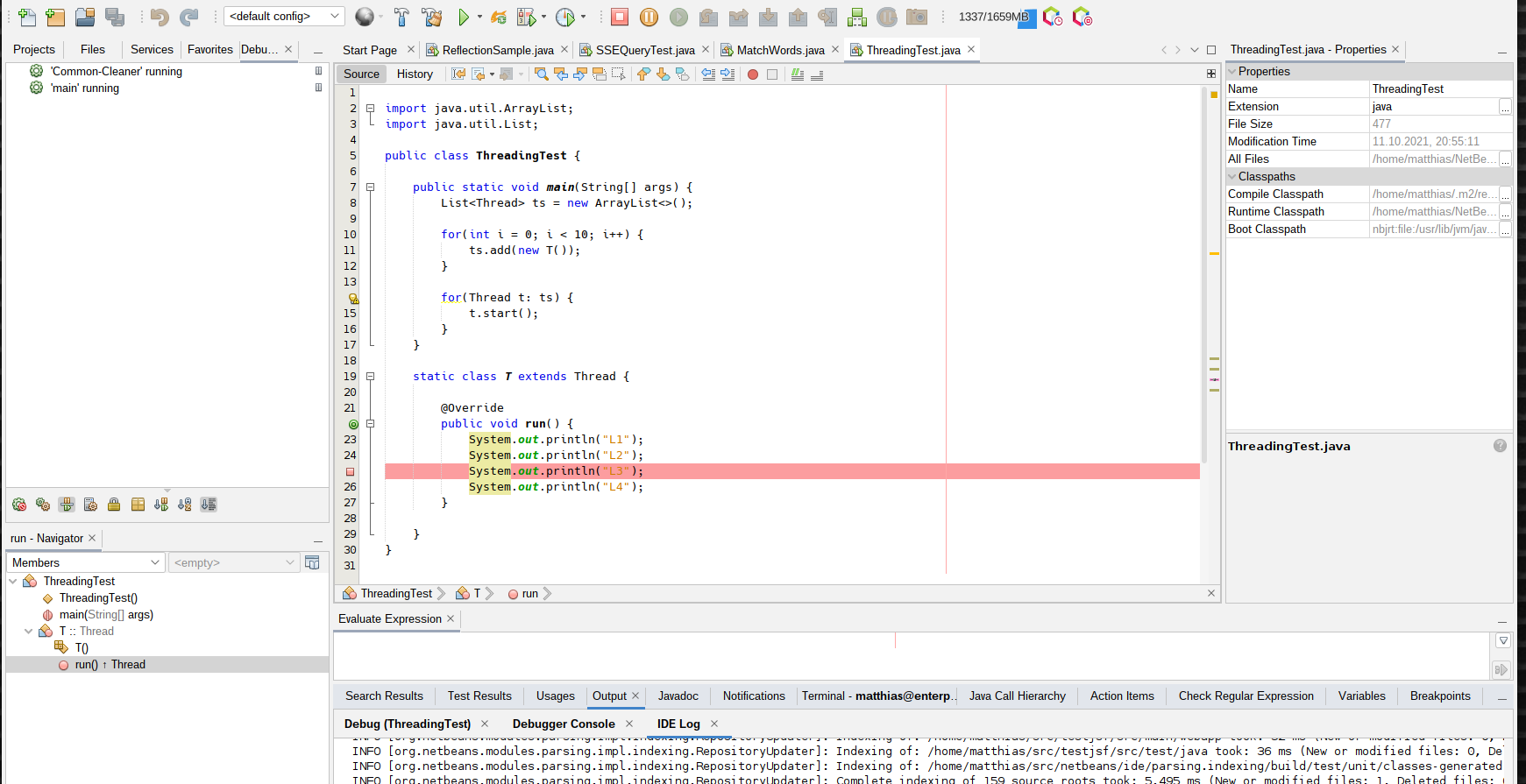Collapse the T :: Thread tree node
Screen dimensions: 1526x784
pyautogui.click(x=28, y=631)
